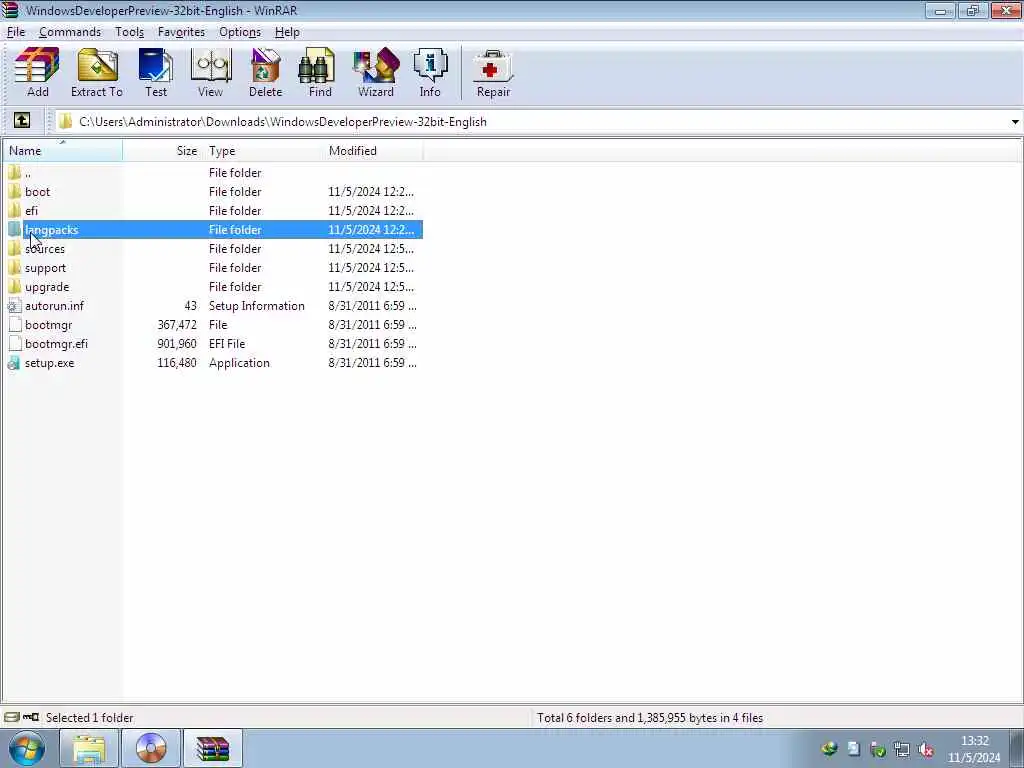Click the Repair archive icon

[493, 72]
